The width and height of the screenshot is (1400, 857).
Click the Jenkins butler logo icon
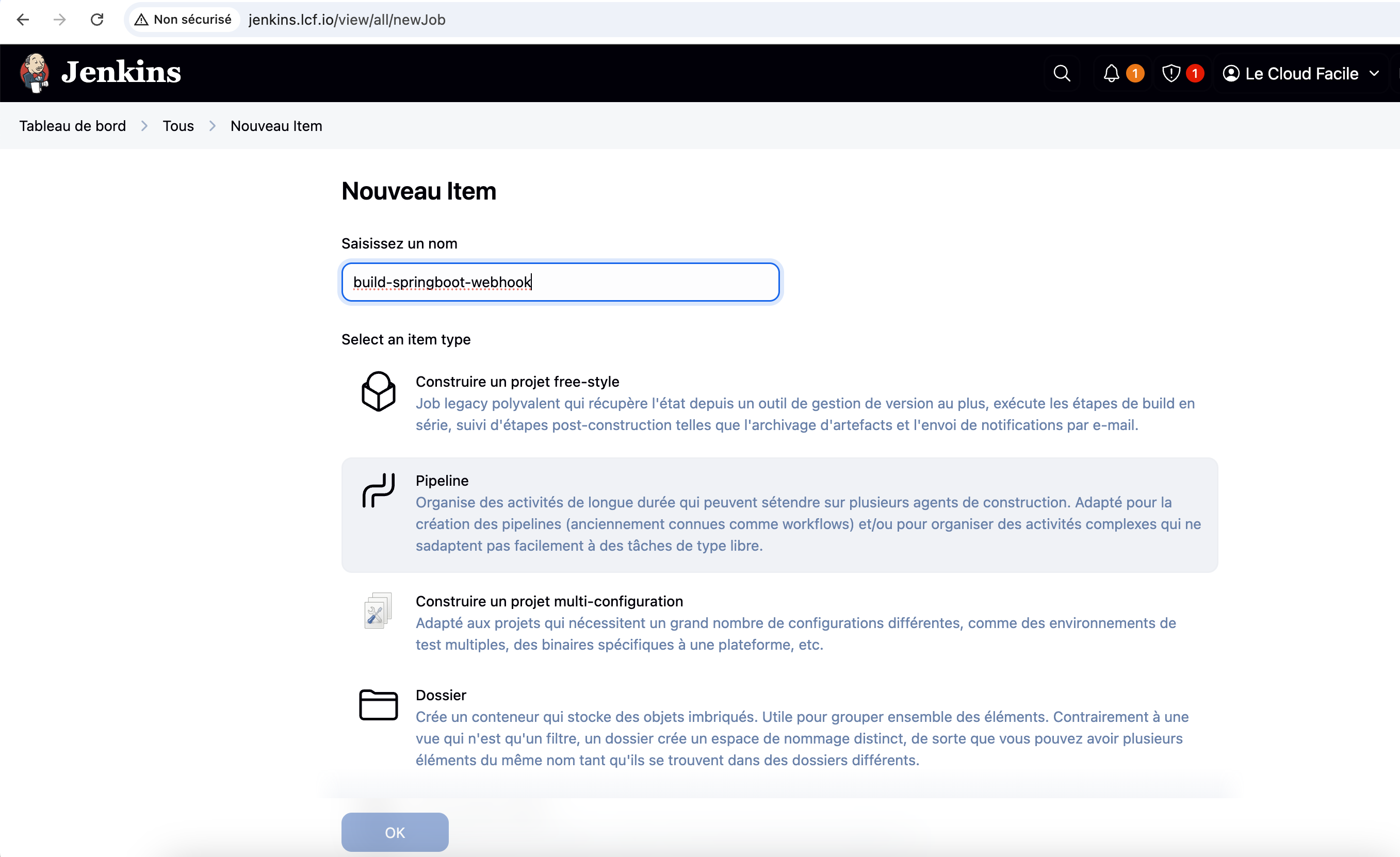[x=35, y=73]
